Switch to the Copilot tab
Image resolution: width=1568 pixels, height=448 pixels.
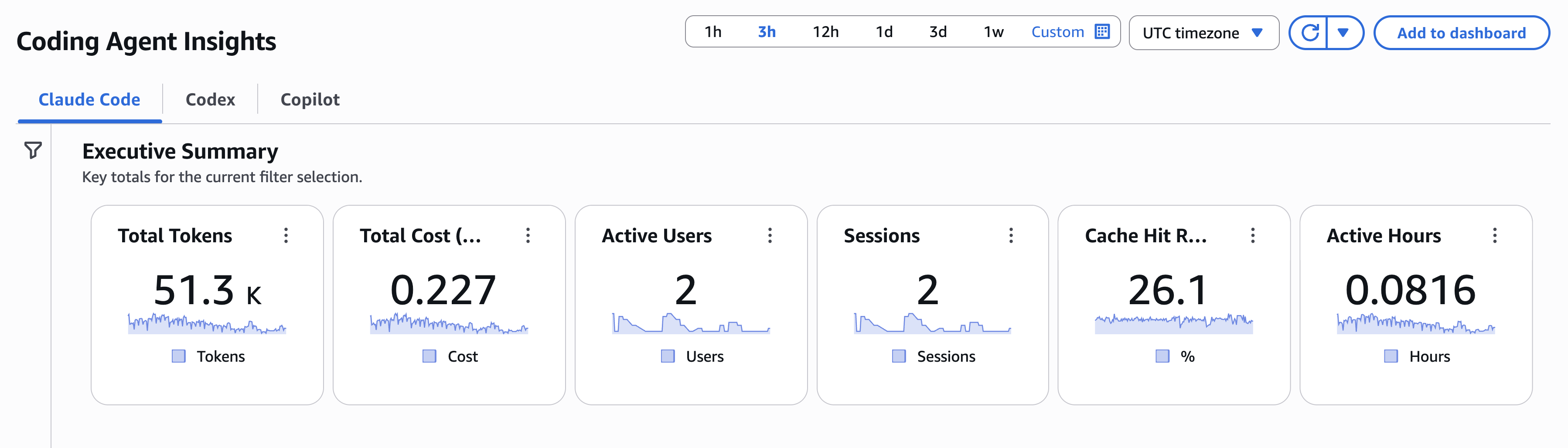[x=310, y=99]
